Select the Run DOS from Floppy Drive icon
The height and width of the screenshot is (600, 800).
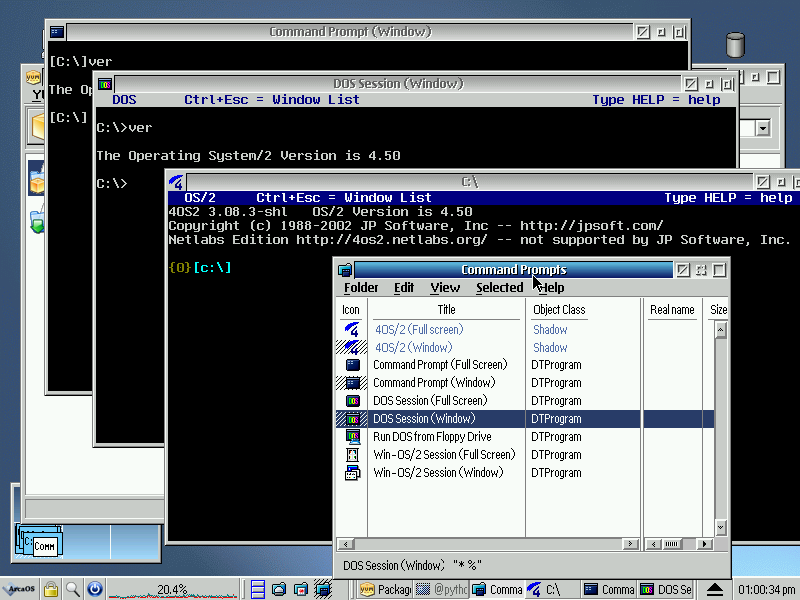pyautogui.click(x=353, y=437)
